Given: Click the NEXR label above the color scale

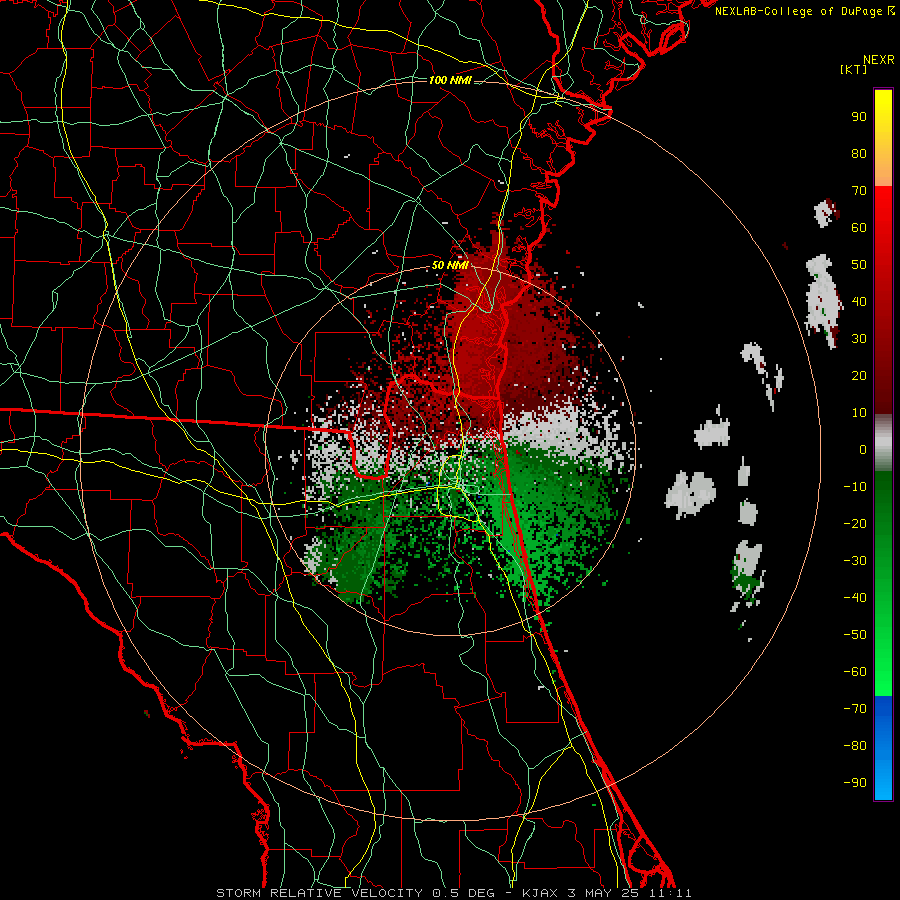Looking at the screenshot, I should (879, 60).
